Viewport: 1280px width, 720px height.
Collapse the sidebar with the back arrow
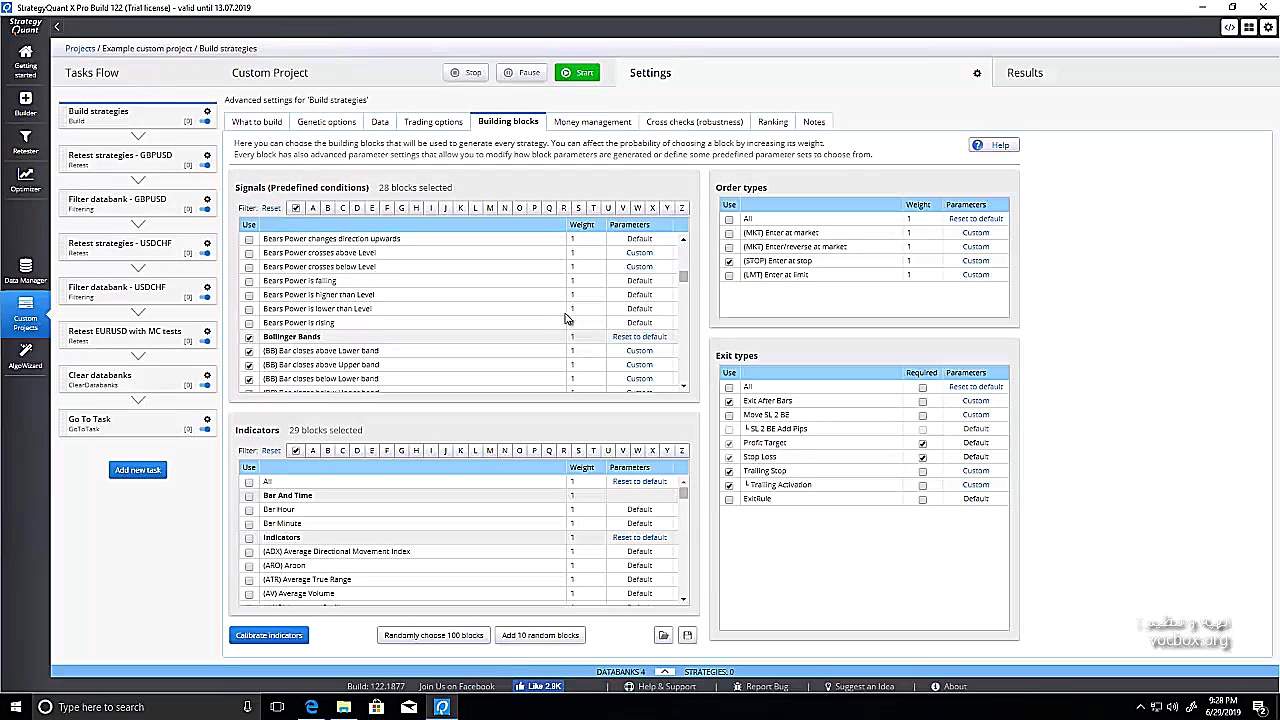tap(57, 27)
